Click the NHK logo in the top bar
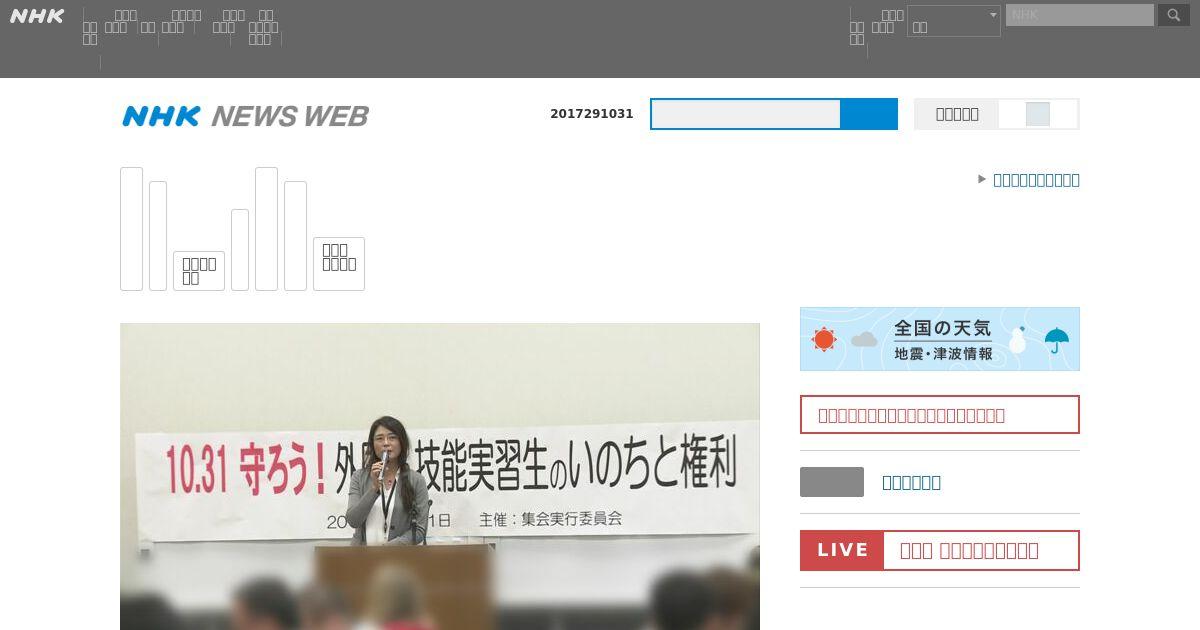The height and width of the screenshot is (630, 1200). point(37,16)
